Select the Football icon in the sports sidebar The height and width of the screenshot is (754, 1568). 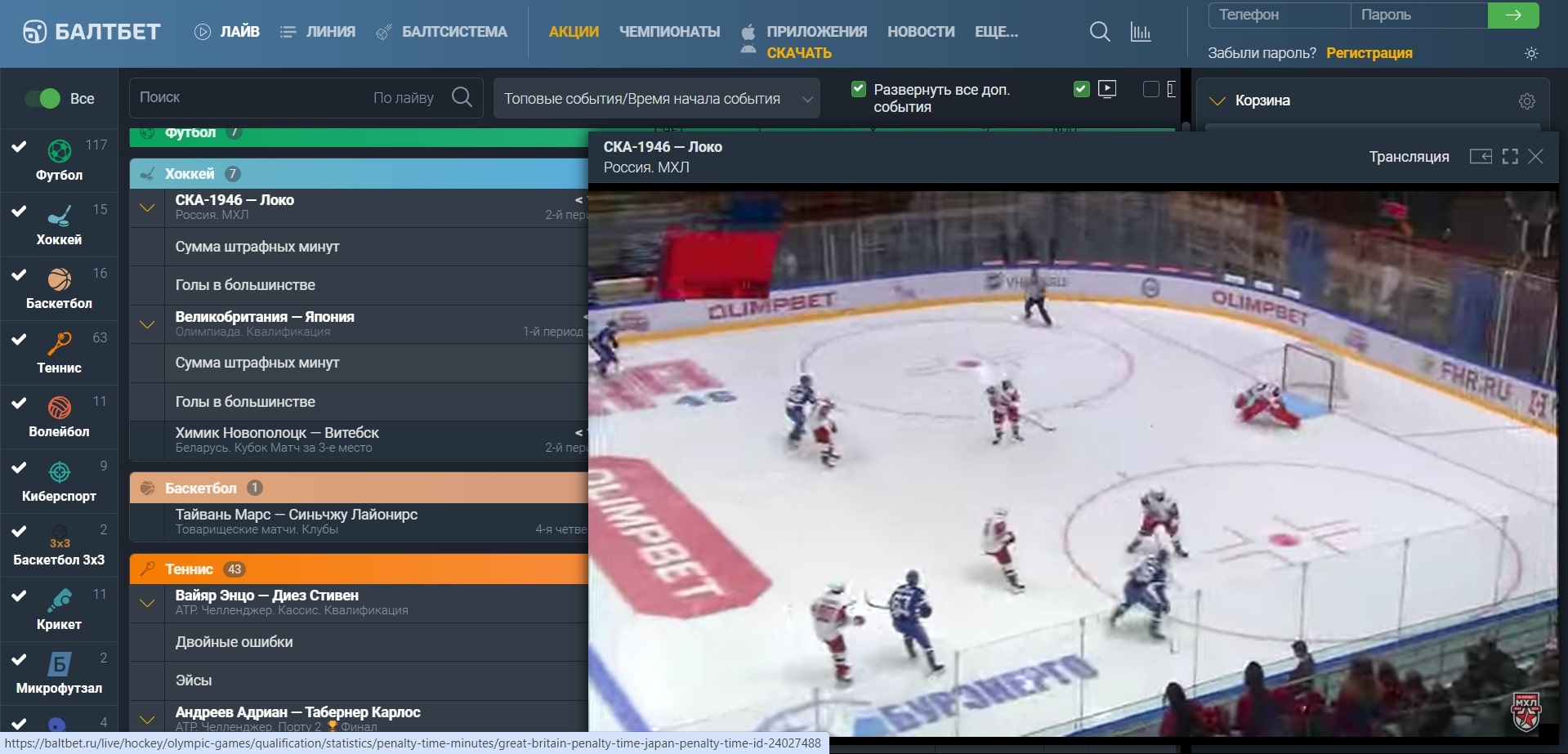tap(59, 151)
